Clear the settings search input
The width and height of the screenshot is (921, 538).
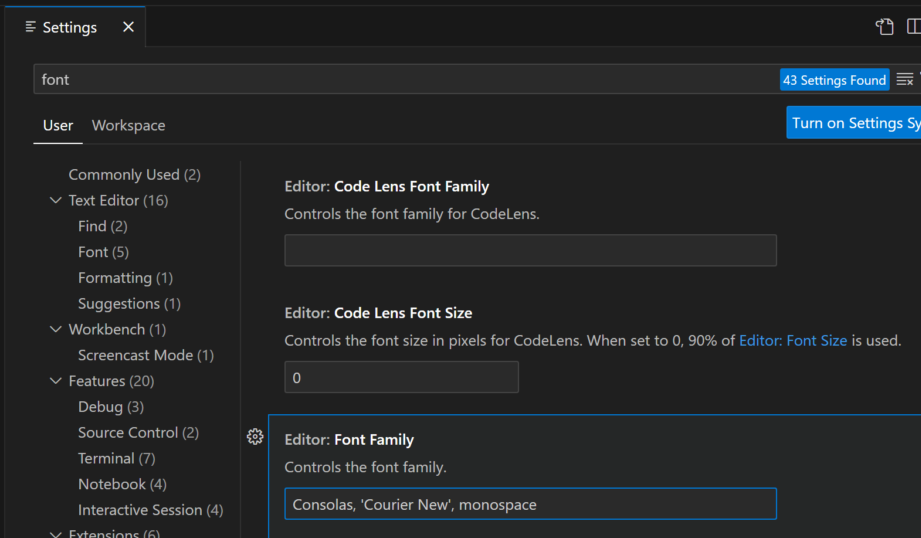tap(904, 80)
